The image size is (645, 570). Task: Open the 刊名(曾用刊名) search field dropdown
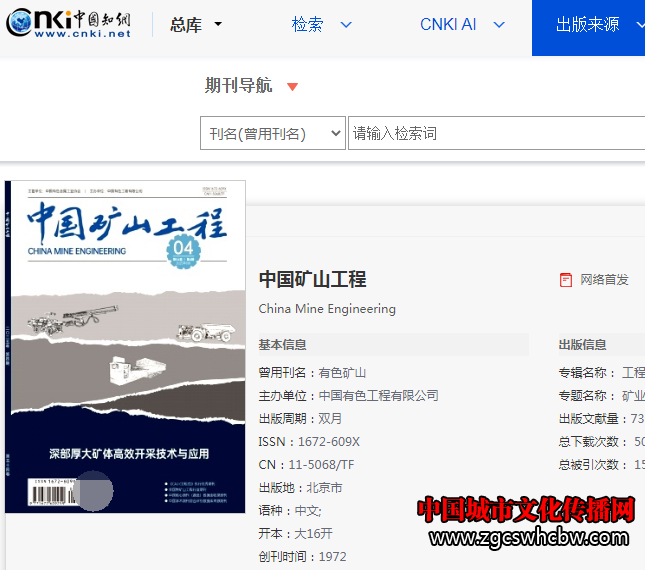coord(272,133)
